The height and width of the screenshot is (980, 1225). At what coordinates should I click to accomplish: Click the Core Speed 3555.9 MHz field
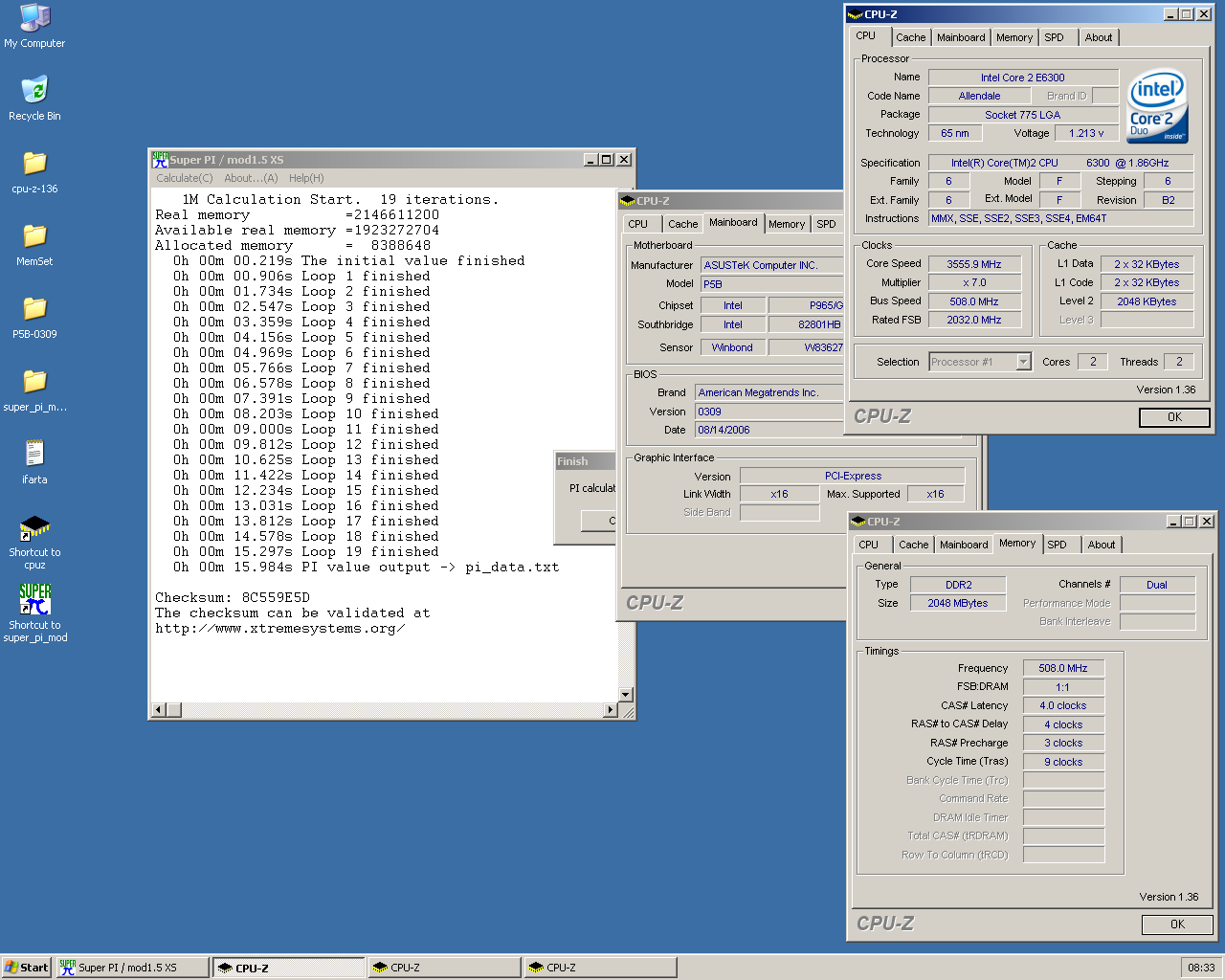click(974, 264)
